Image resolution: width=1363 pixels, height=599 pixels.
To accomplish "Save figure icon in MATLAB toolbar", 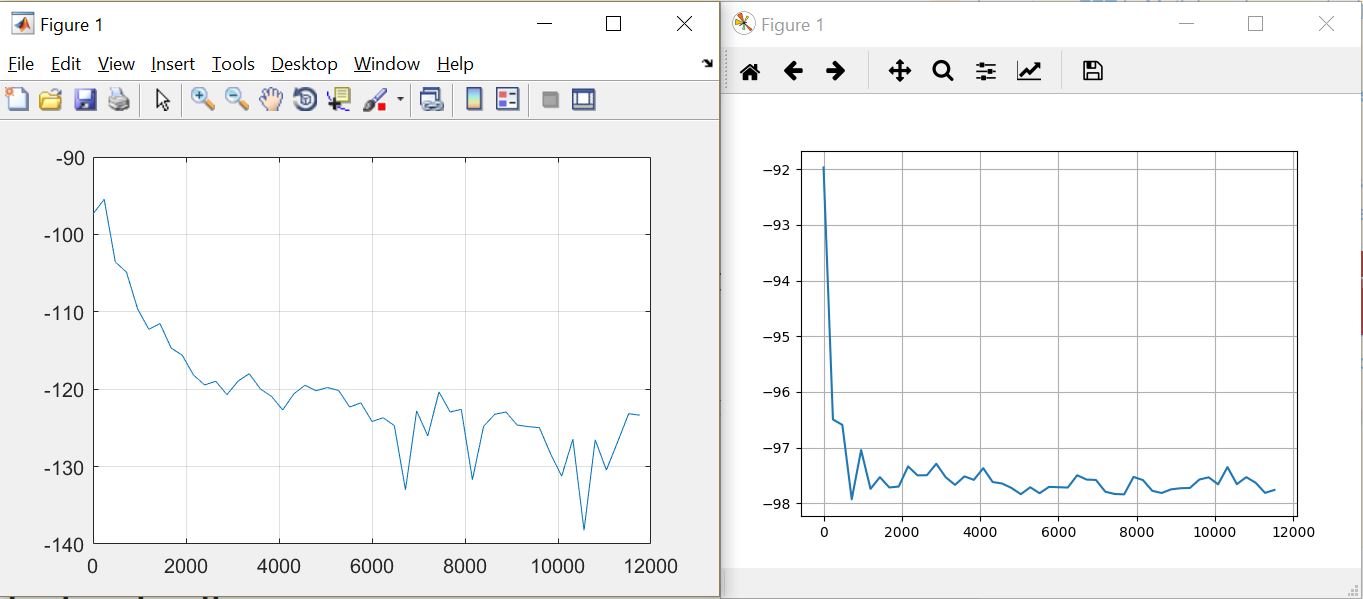I will (85, 99).
